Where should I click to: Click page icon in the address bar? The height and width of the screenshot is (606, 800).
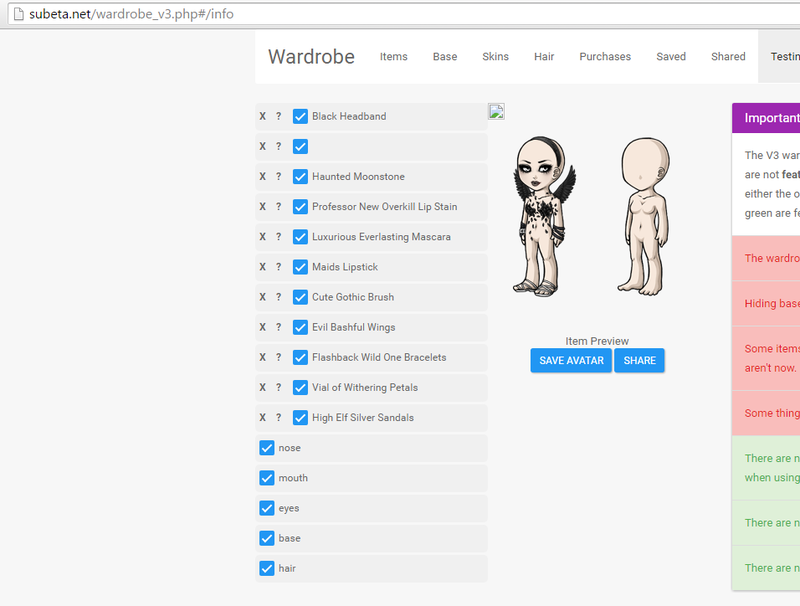14,15
